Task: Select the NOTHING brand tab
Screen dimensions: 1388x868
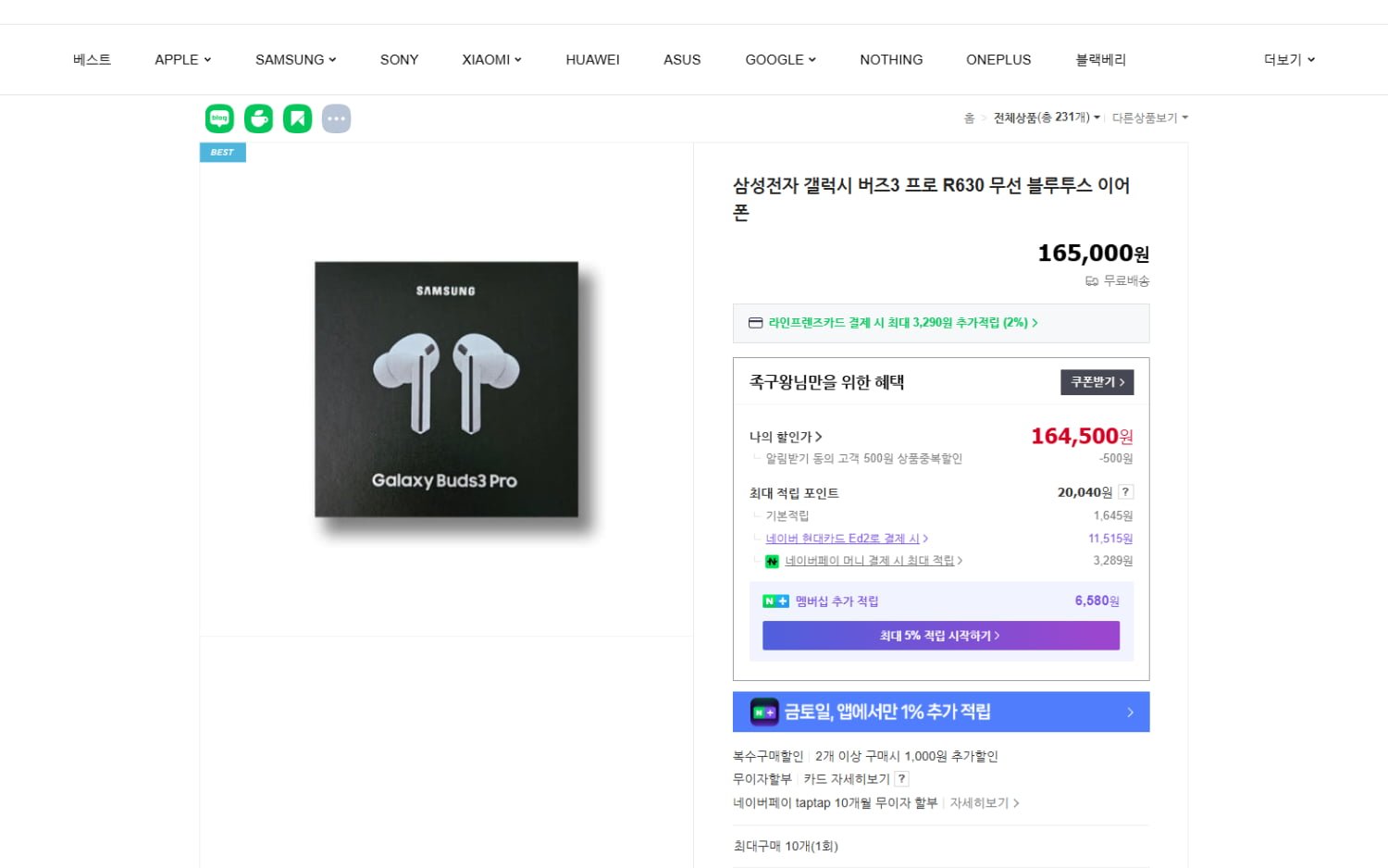Action: [891, 59]
